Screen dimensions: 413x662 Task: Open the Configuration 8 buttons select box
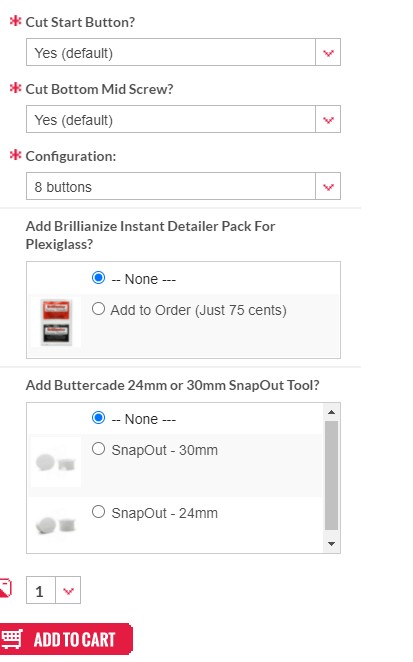tap(183, 186)
